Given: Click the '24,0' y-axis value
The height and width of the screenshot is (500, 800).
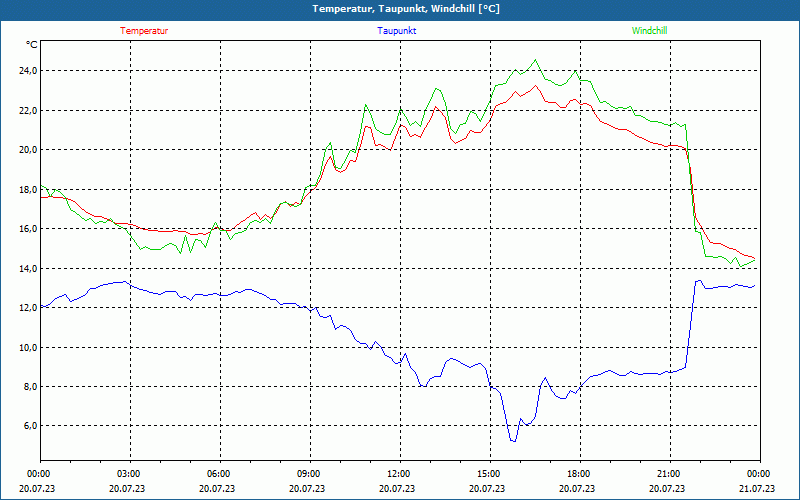Looking at the screenshot, I should [28, 71].
